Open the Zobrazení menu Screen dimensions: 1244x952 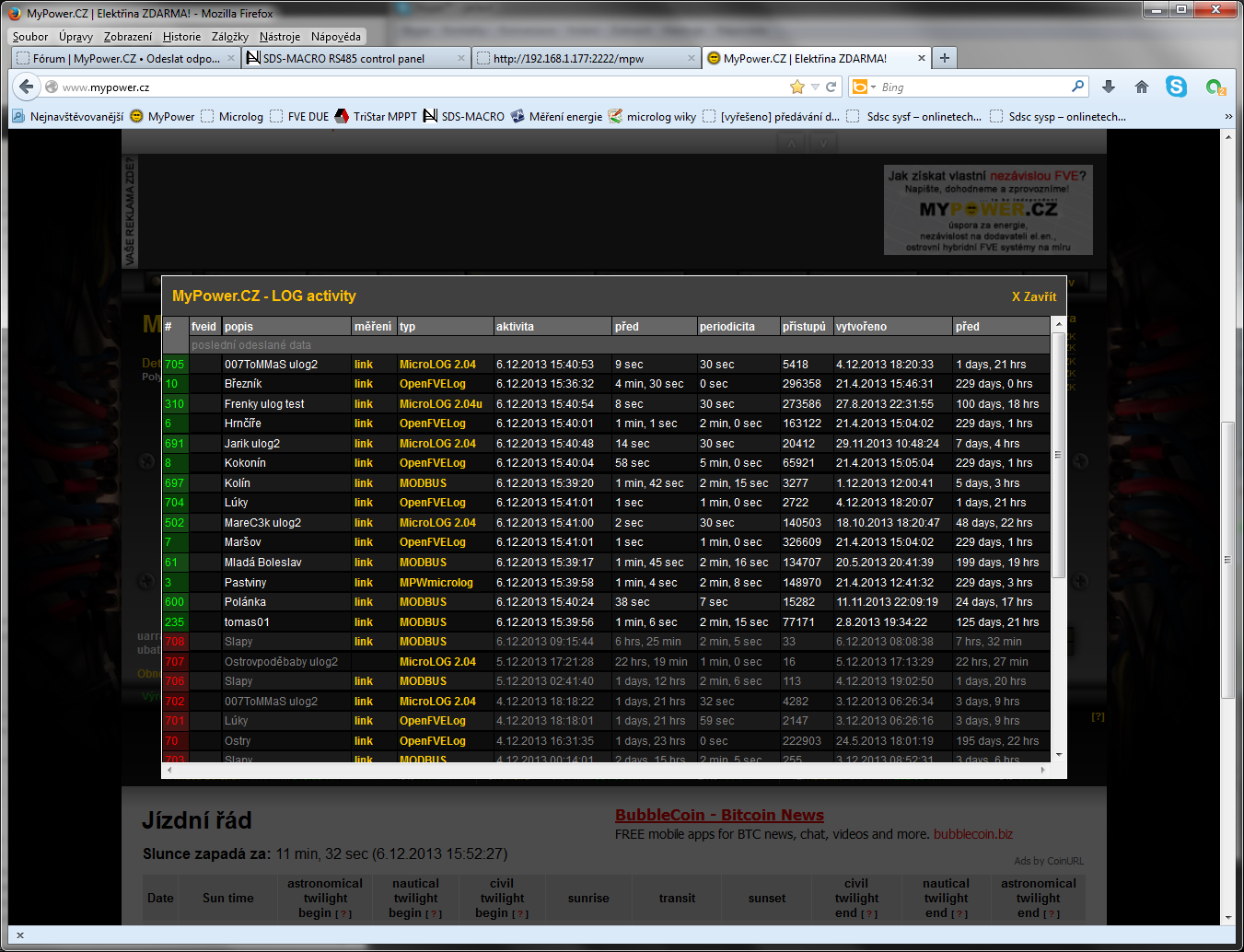pyautogui.click(x=128, y=37)
